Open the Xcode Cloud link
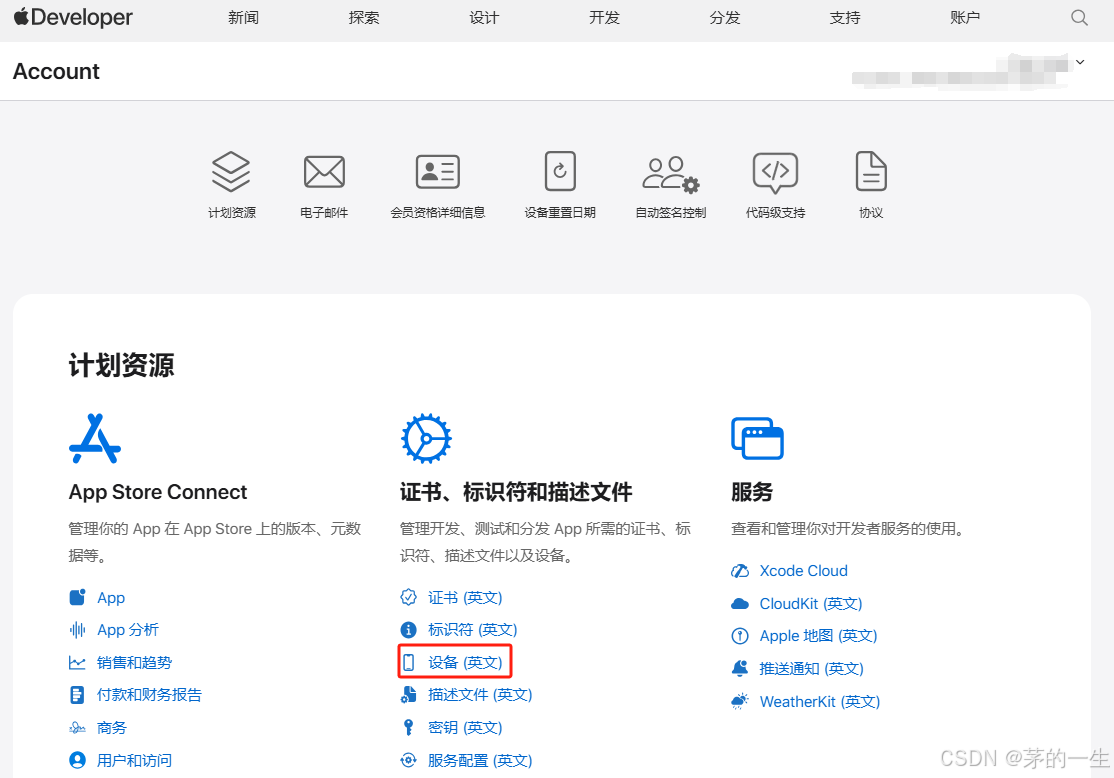 804,571
